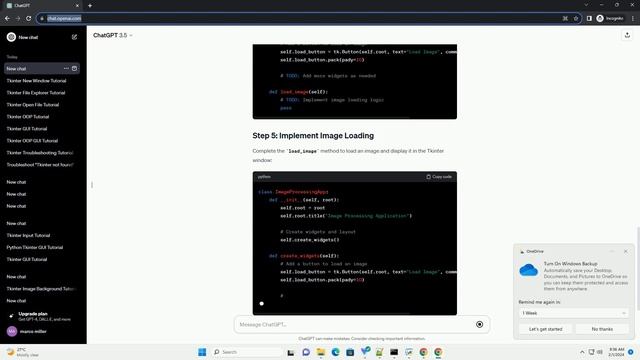Close the ChatGPT browser tab
Viewport: 640px width, 360px height.
click(77, 6)
